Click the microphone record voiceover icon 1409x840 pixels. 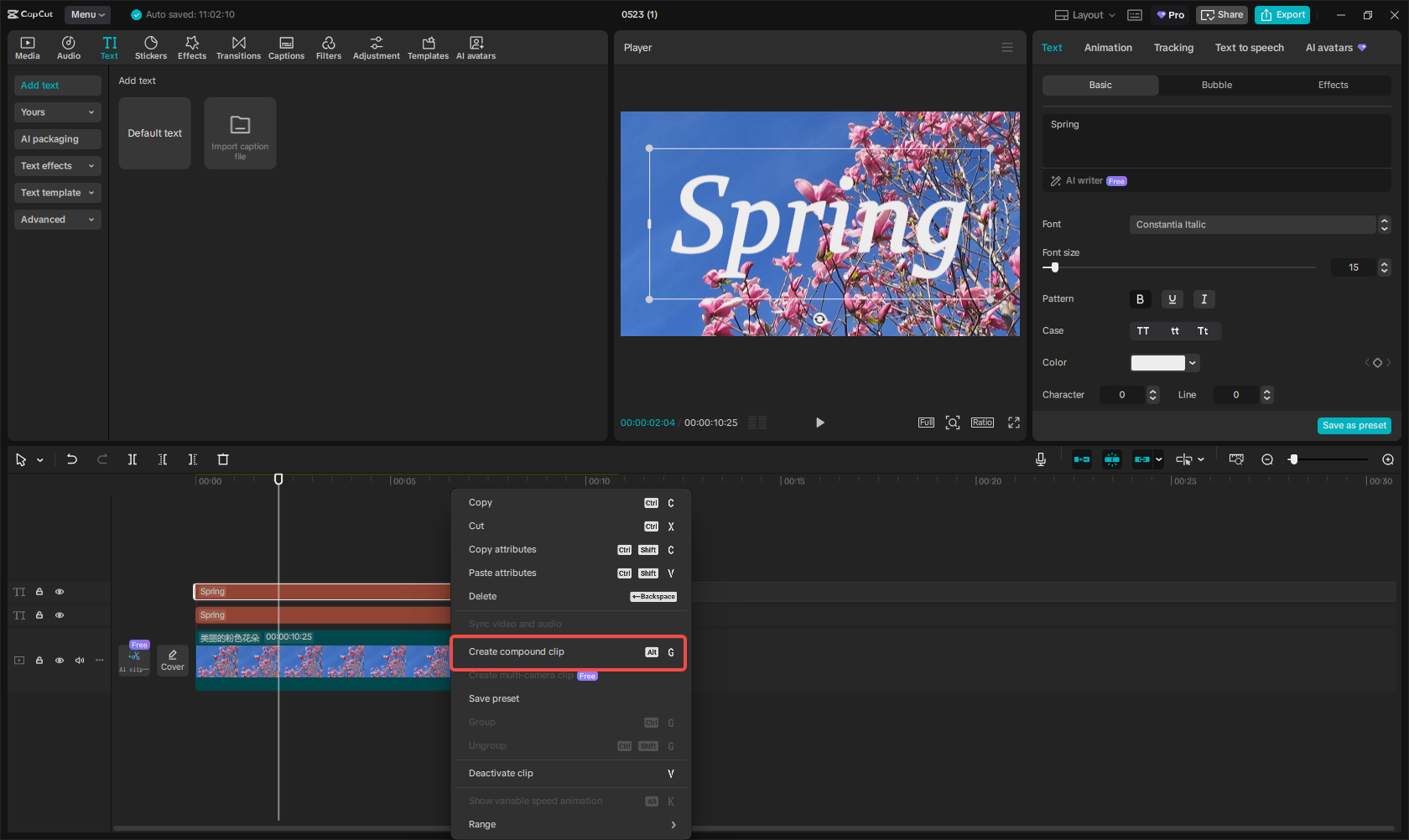click(x=1040, y=459)
